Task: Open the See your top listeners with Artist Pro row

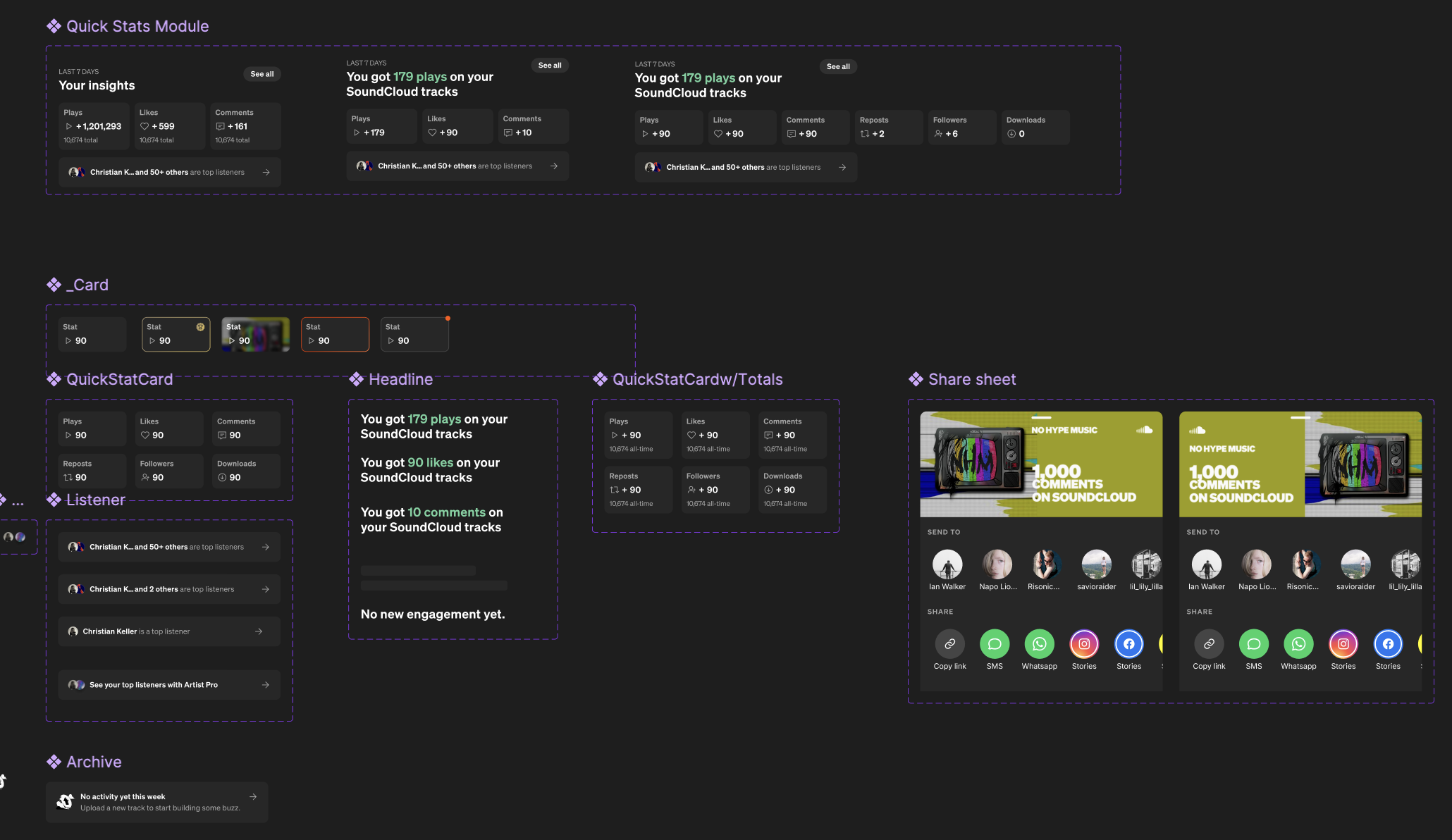Action: [168, 685]
